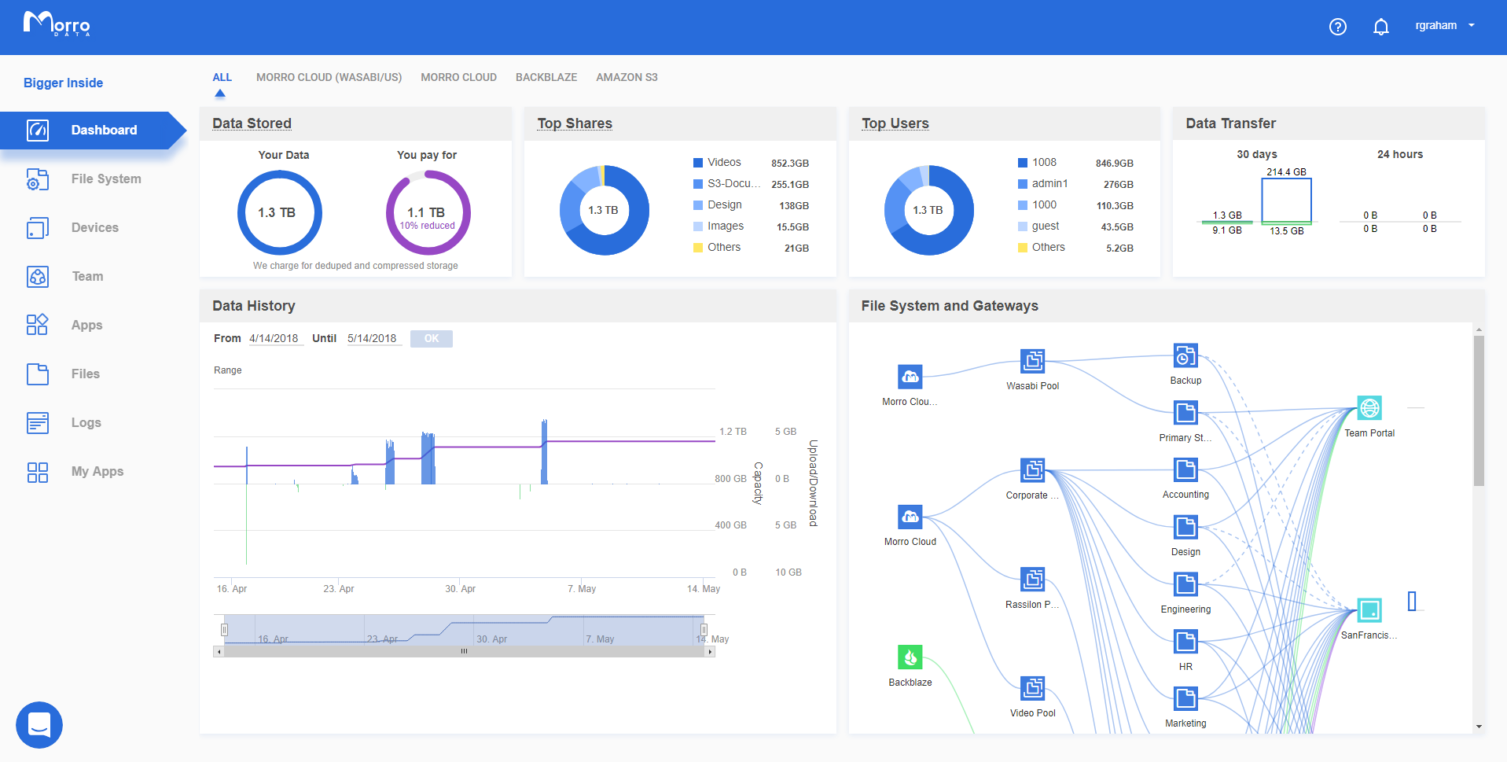Click the right handle of range navigator
This screenshot has height=762, width=1507.
704,629
